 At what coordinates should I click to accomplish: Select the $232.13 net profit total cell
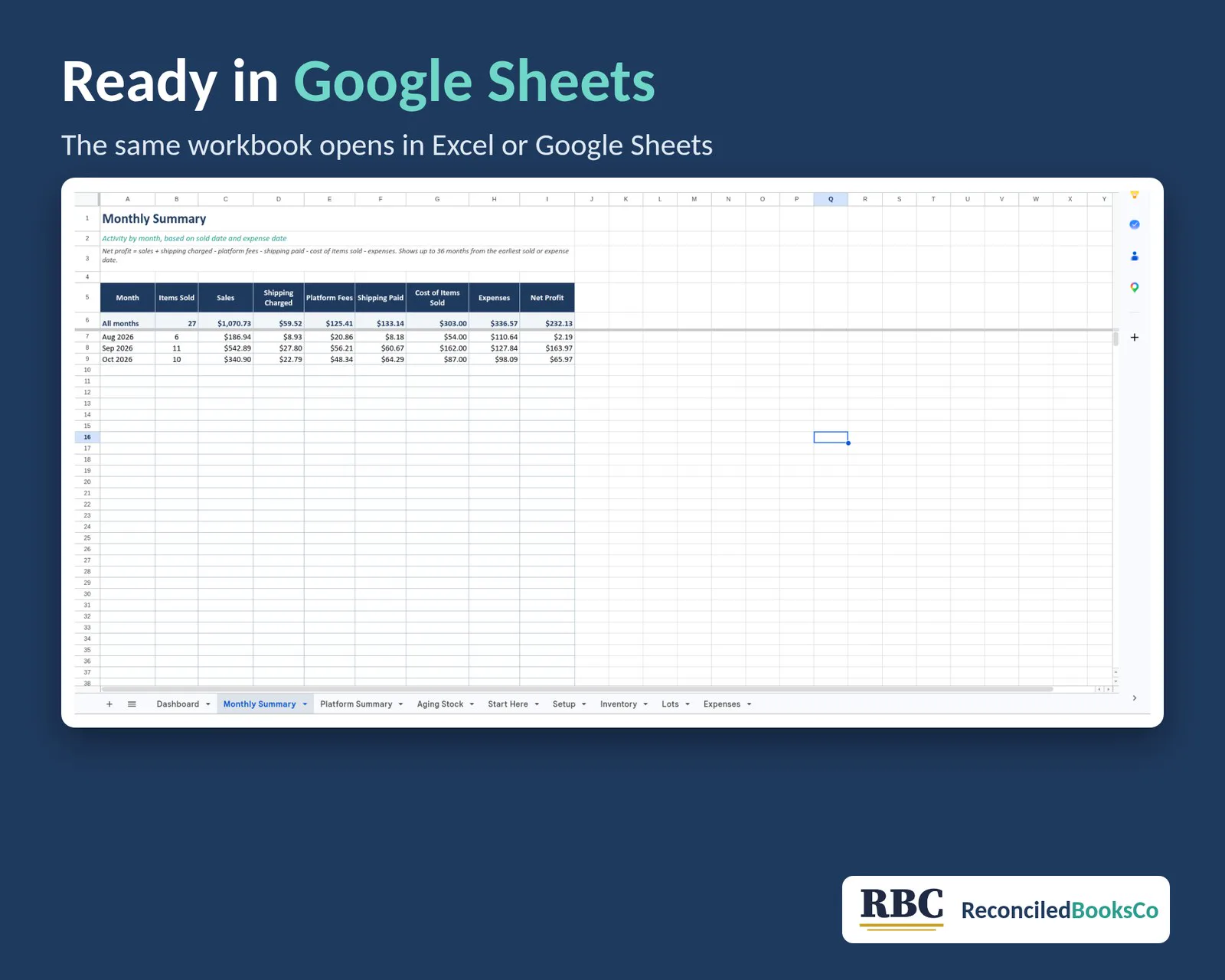547,323
